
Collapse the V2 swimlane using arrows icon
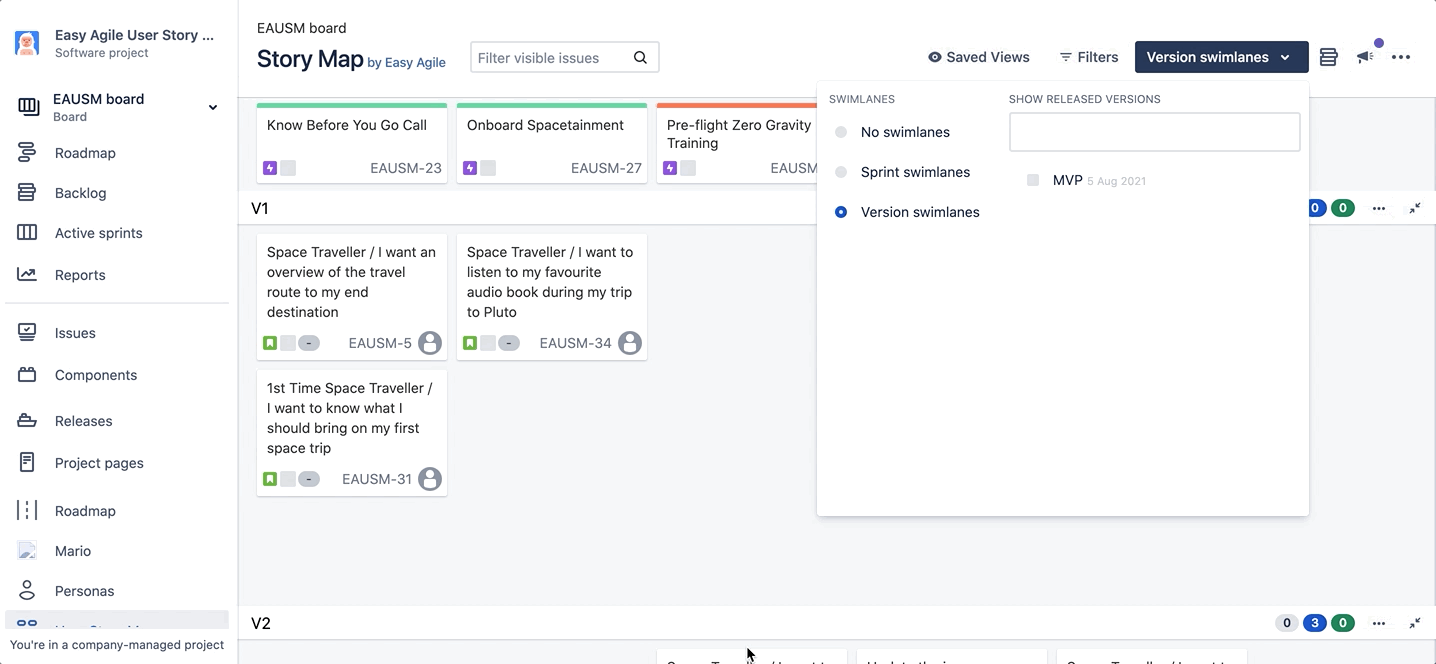tap(1415, 623)
